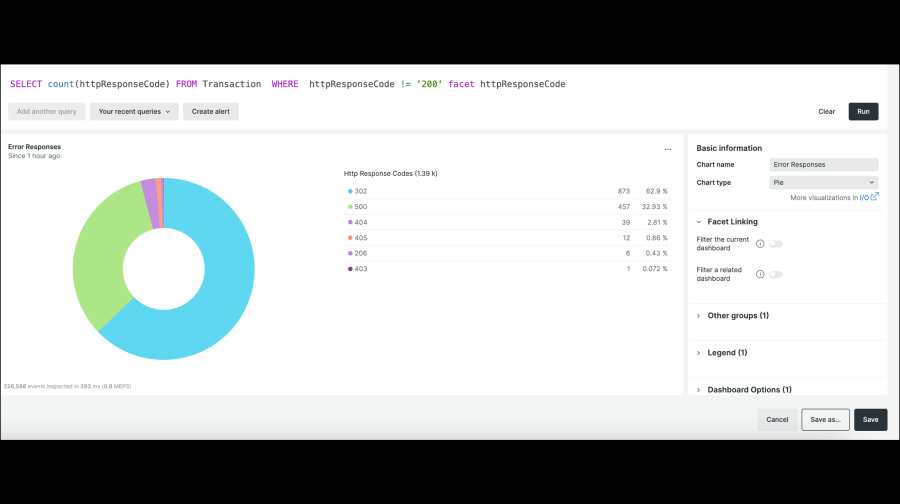Expand the Other groups section
Viewport: 900px width, 504px height.
tap(737, 316)
